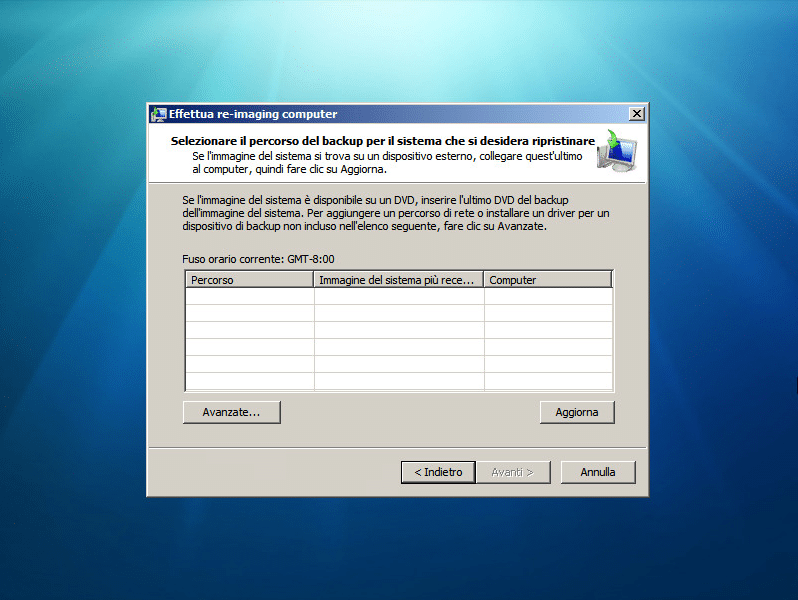This screenshot has width=798, height=600.
Task: Sort by the Percorso column header
Action: coord(249,280)
